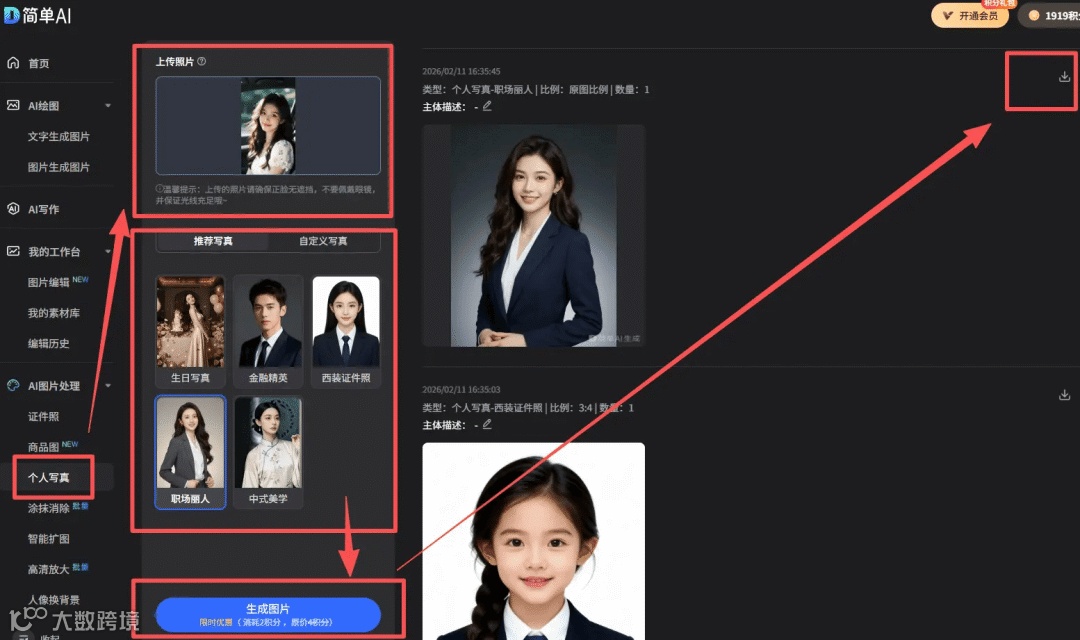Select the 生日写真 style thumbnail

190,331
